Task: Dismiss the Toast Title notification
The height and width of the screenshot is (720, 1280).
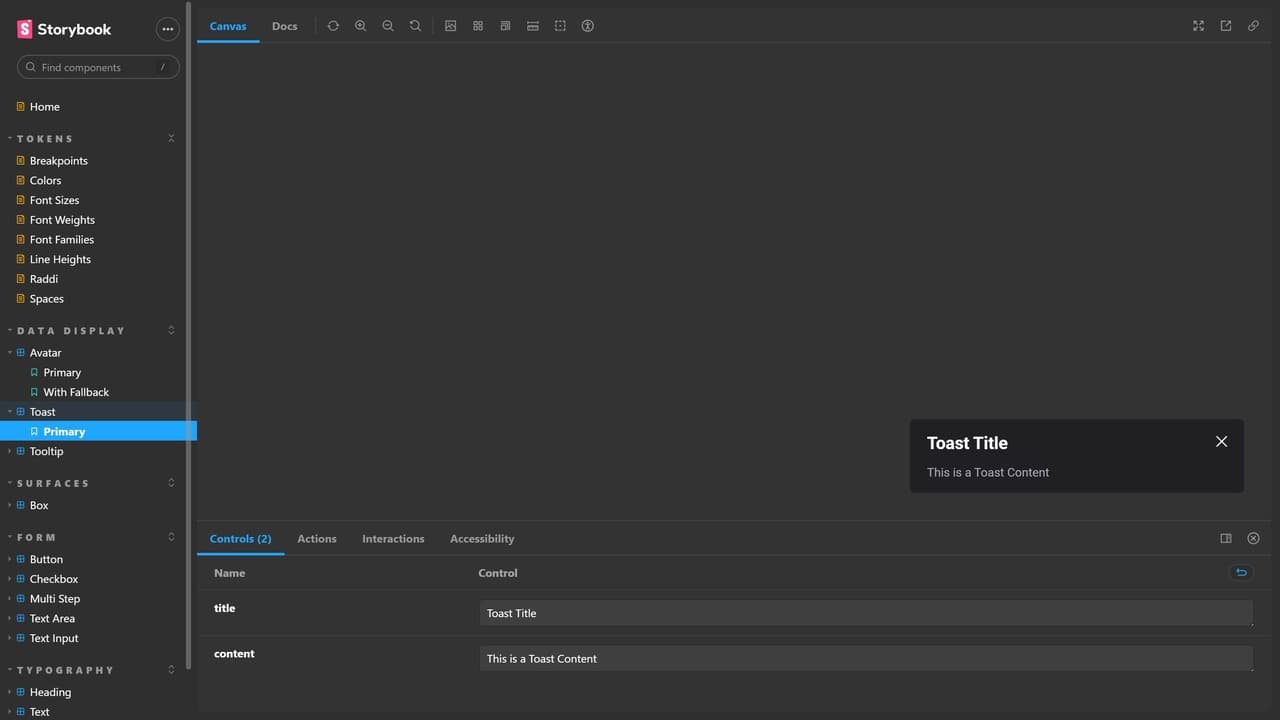Action: coord(1221,442)
